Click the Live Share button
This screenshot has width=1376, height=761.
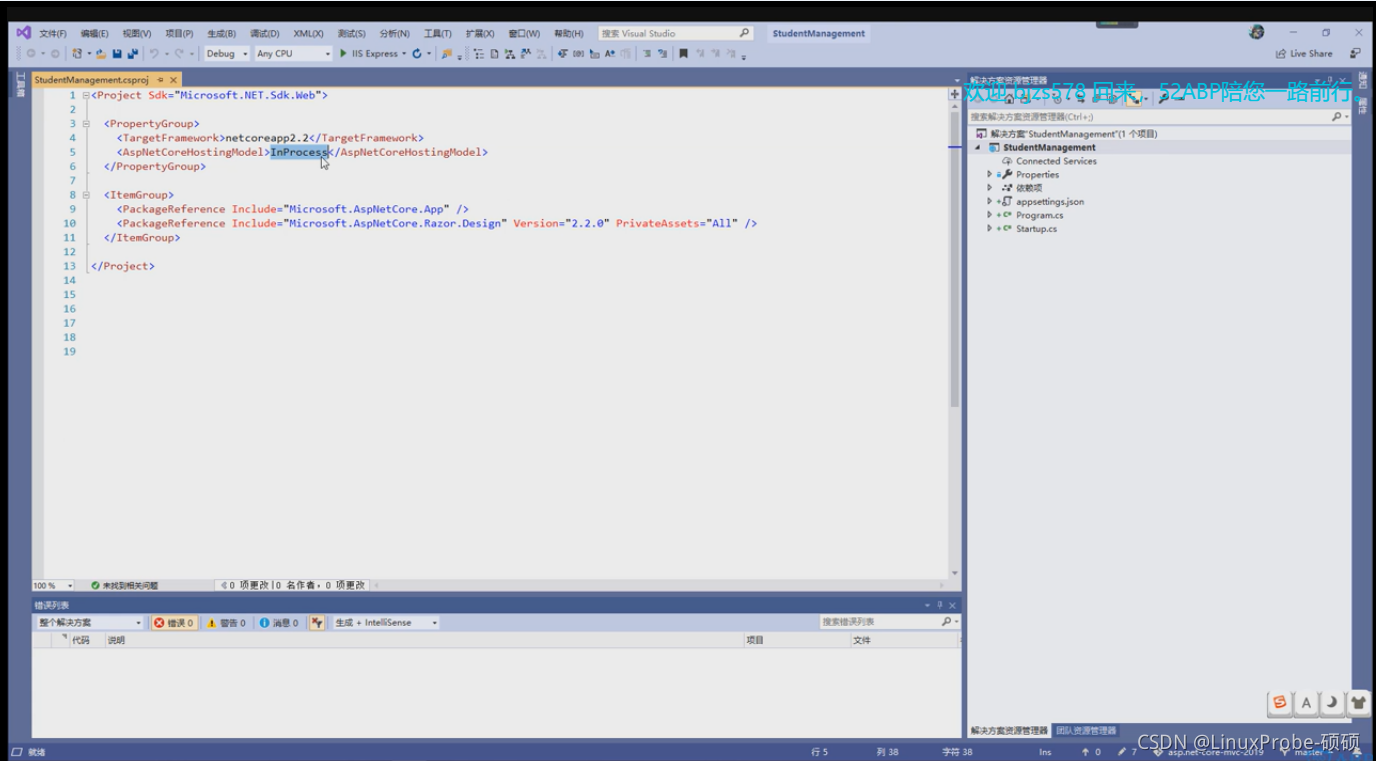(1303, 54)
